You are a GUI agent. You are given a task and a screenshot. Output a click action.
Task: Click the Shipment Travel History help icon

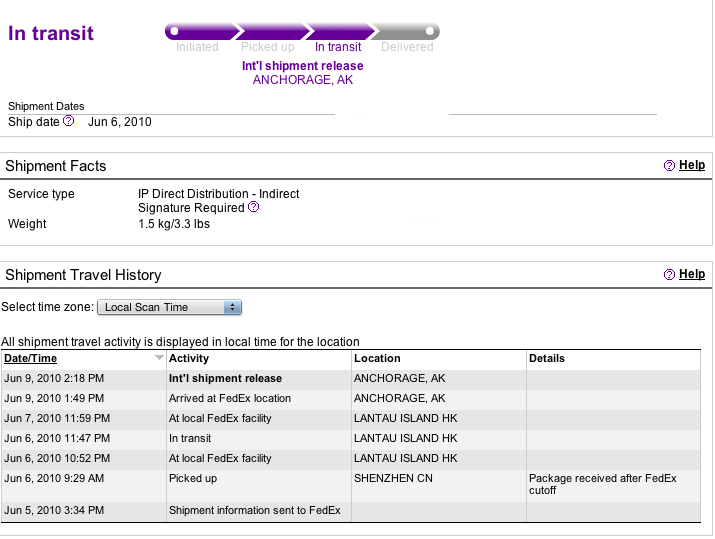click(669, 275)
